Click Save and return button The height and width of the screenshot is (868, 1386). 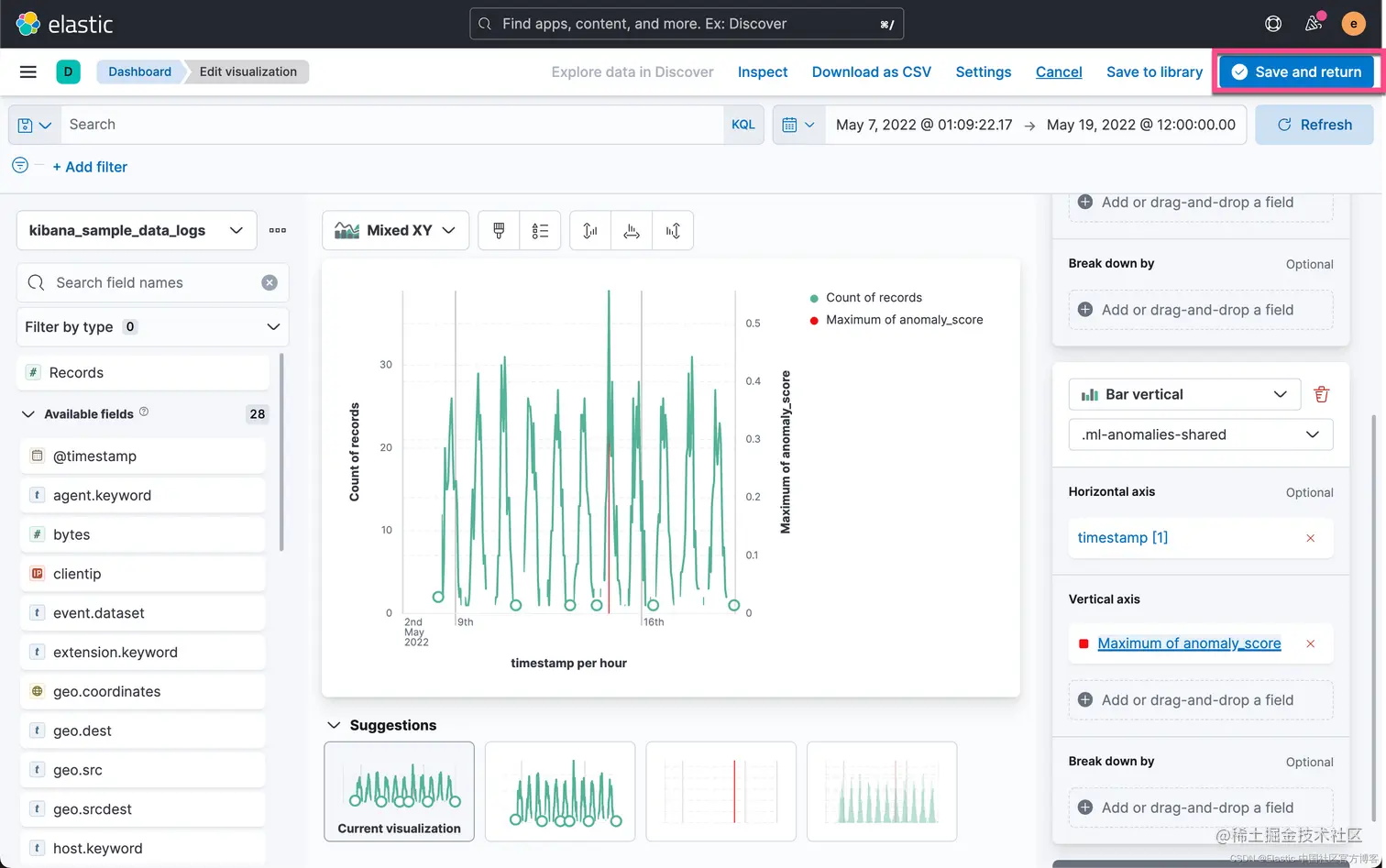(1296, 71)
